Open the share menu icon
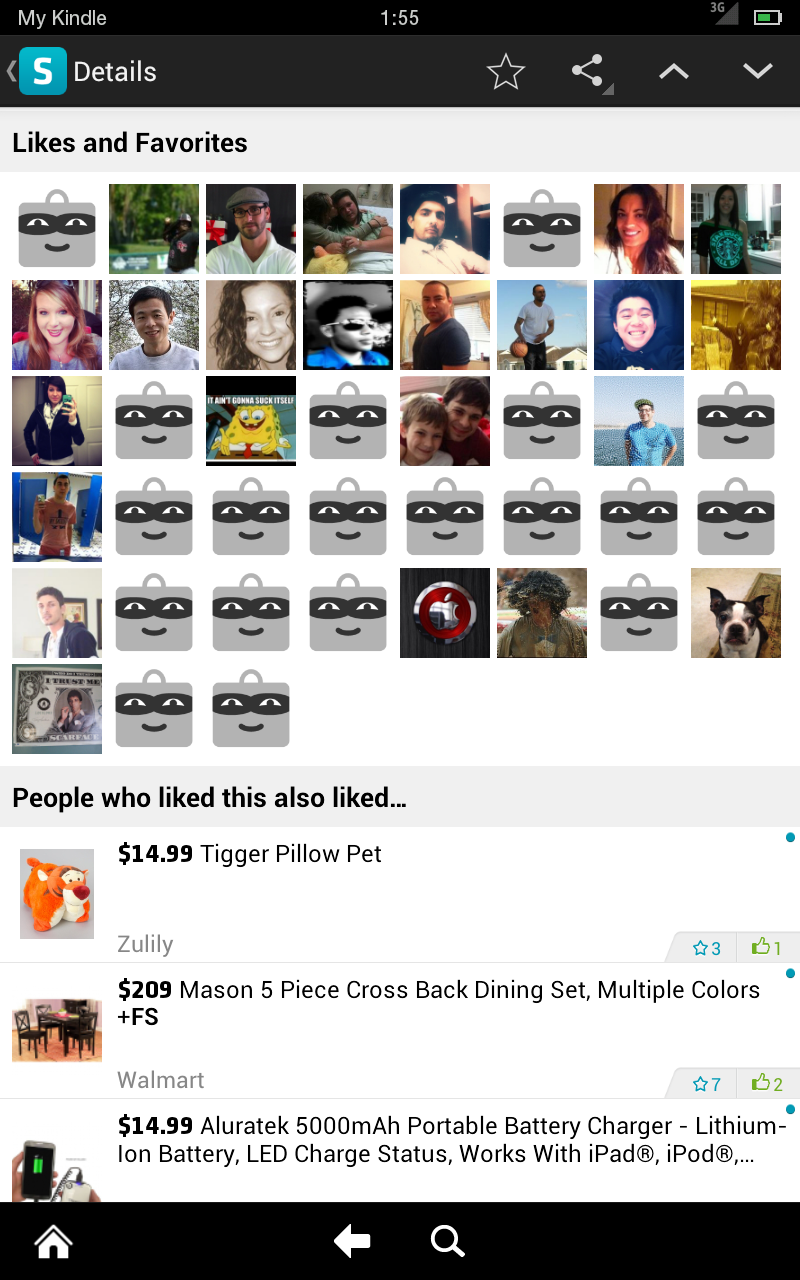The width and height of the screenshot is (800, 1280). pos(588,72)
